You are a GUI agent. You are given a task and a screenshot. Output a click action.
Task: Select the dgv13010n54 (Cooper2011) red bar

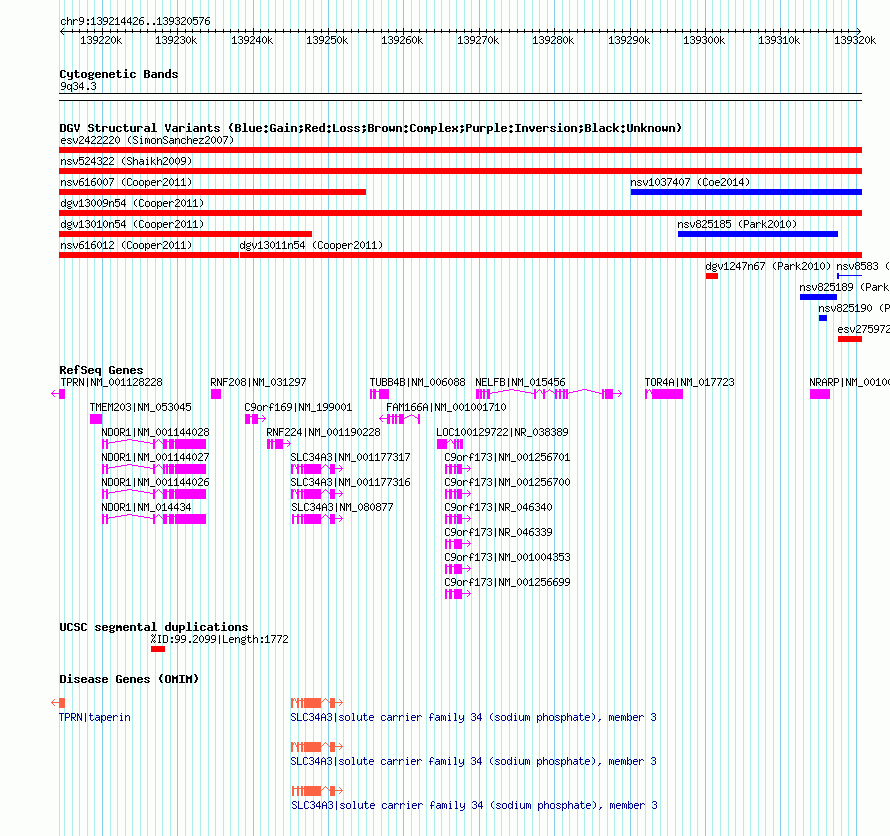click(x=186, y=234)
